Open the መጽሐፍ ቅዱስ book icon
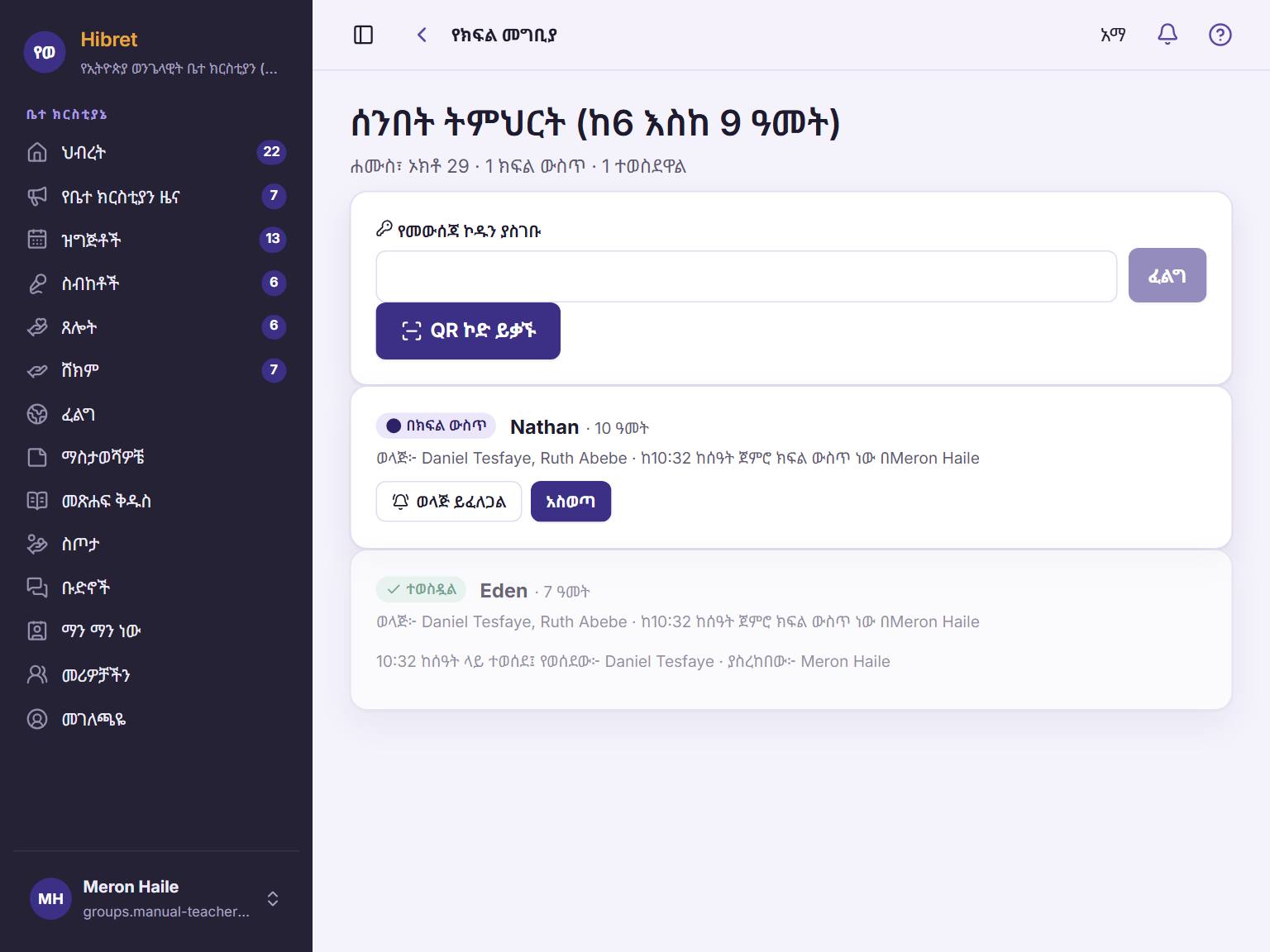This screenshot has width=1270, height=952. [x=37, y=501]
